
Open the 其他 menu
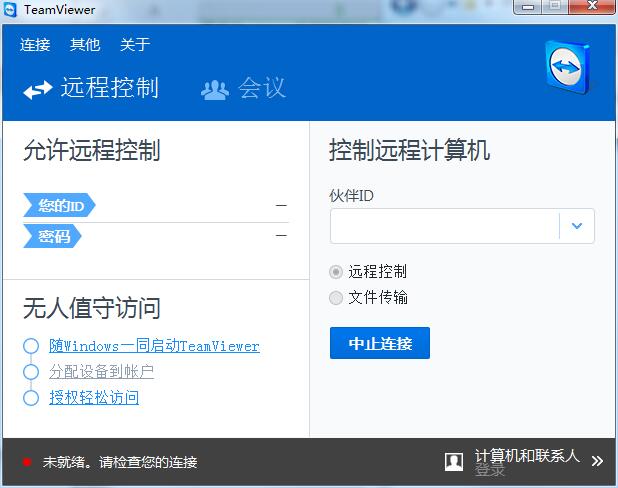[85, 45]
